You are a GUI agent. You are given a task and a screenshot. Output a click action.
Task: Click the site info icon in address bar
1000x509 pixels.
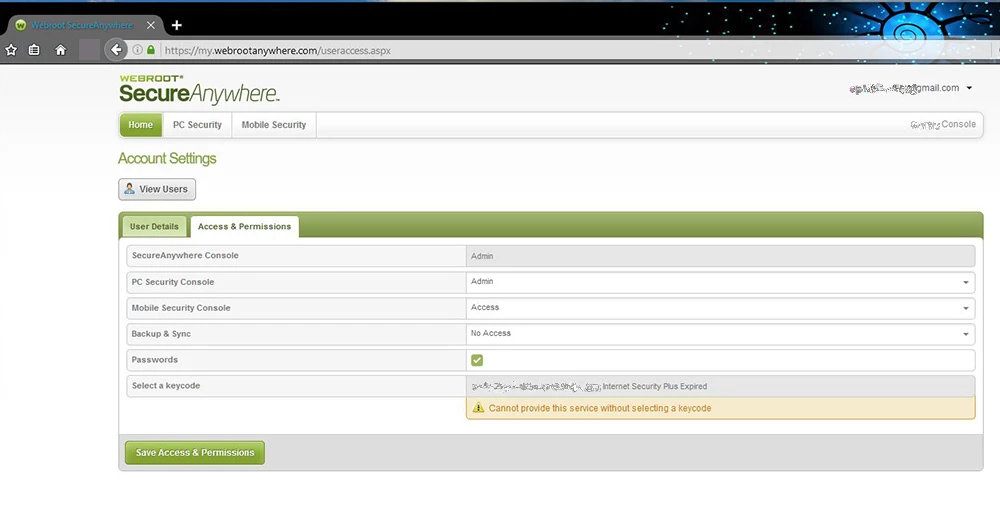(x=137, y=50)
